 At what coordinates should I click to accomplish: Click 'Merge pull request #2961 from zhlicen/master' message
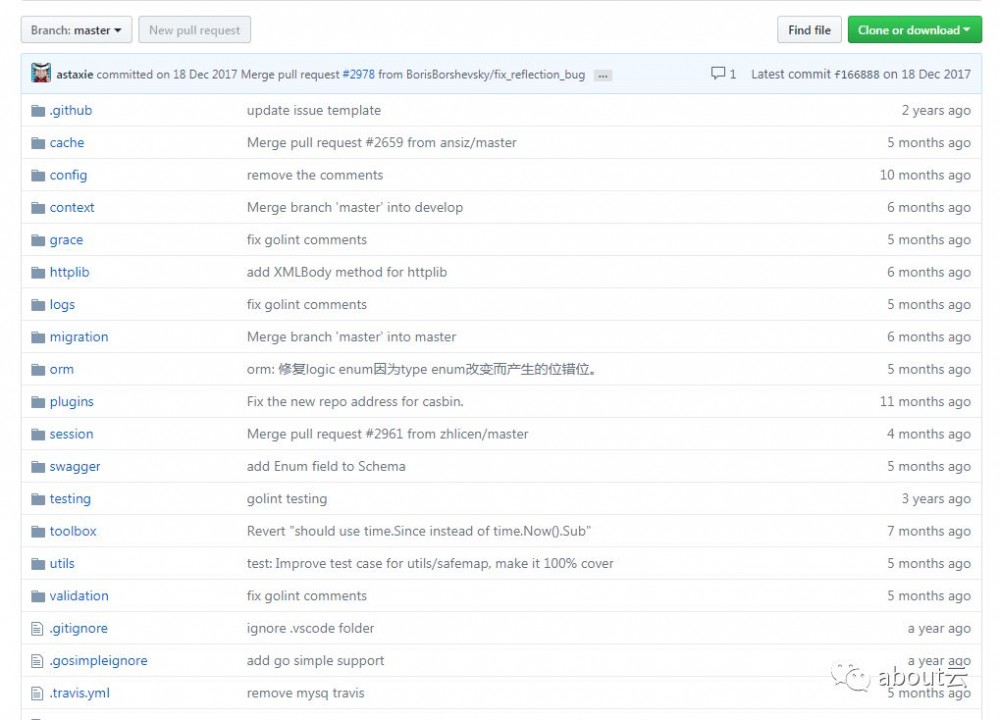point(387,434)
